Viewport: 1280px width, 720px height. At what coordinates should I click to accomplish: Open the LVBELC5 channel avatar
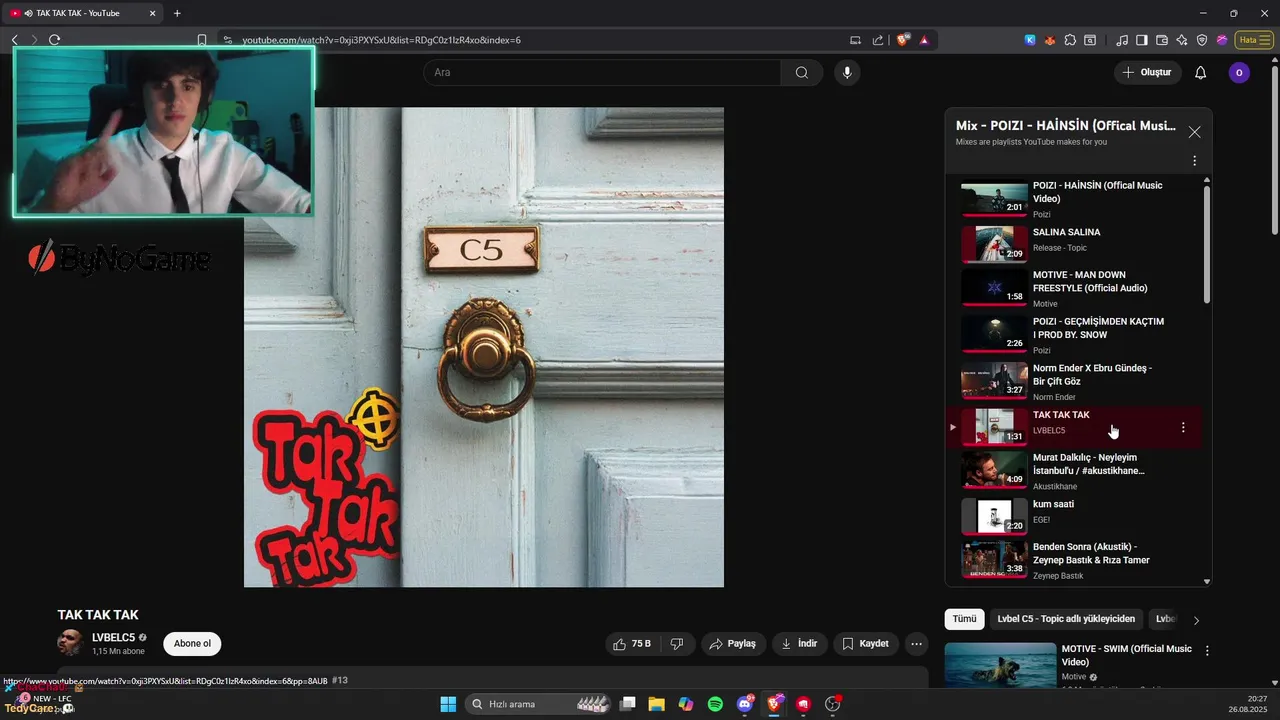(70, 643)
